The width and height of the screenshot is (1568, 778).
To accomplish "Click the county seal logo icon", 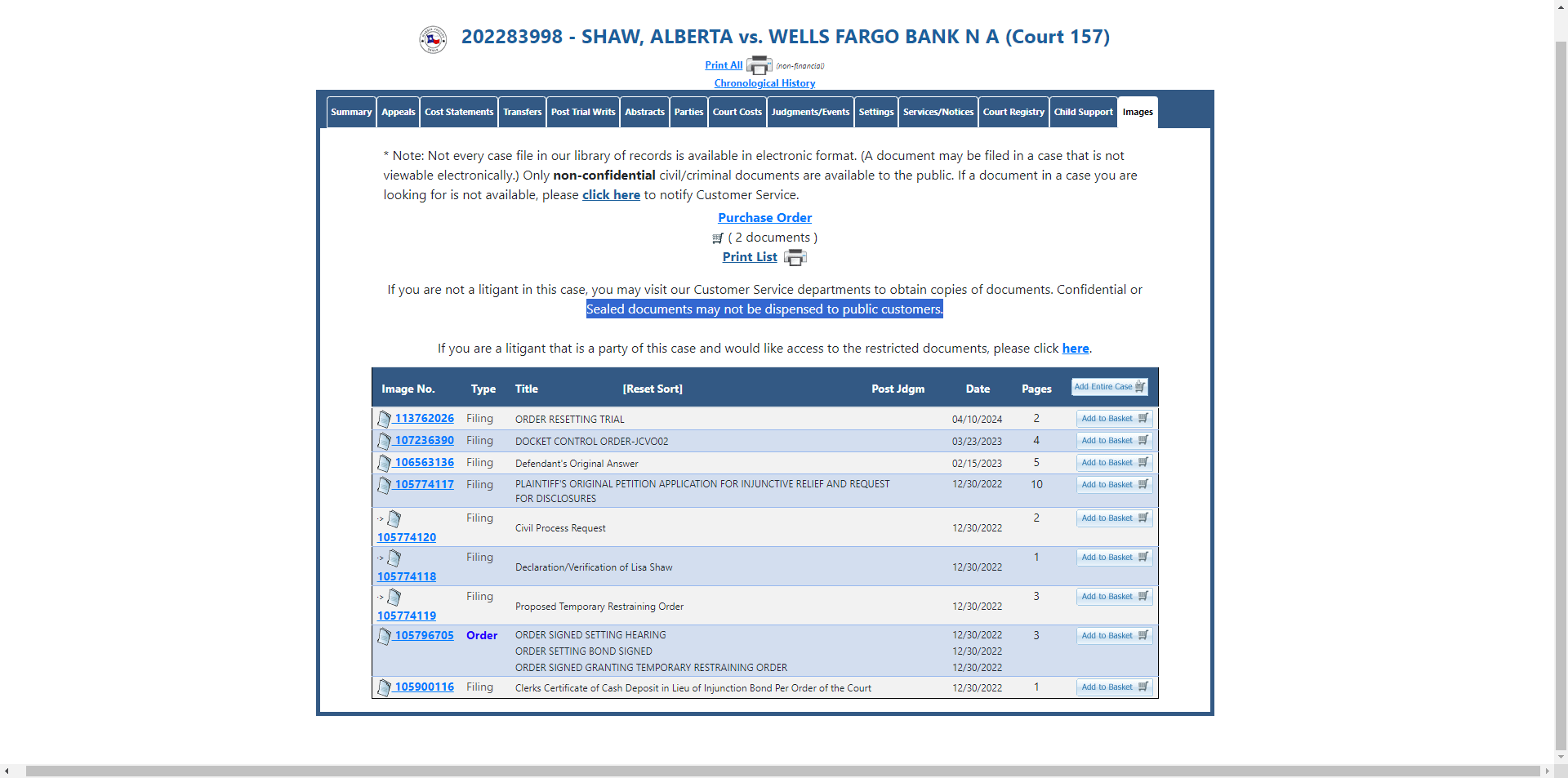I will click(x=433, y=39).
